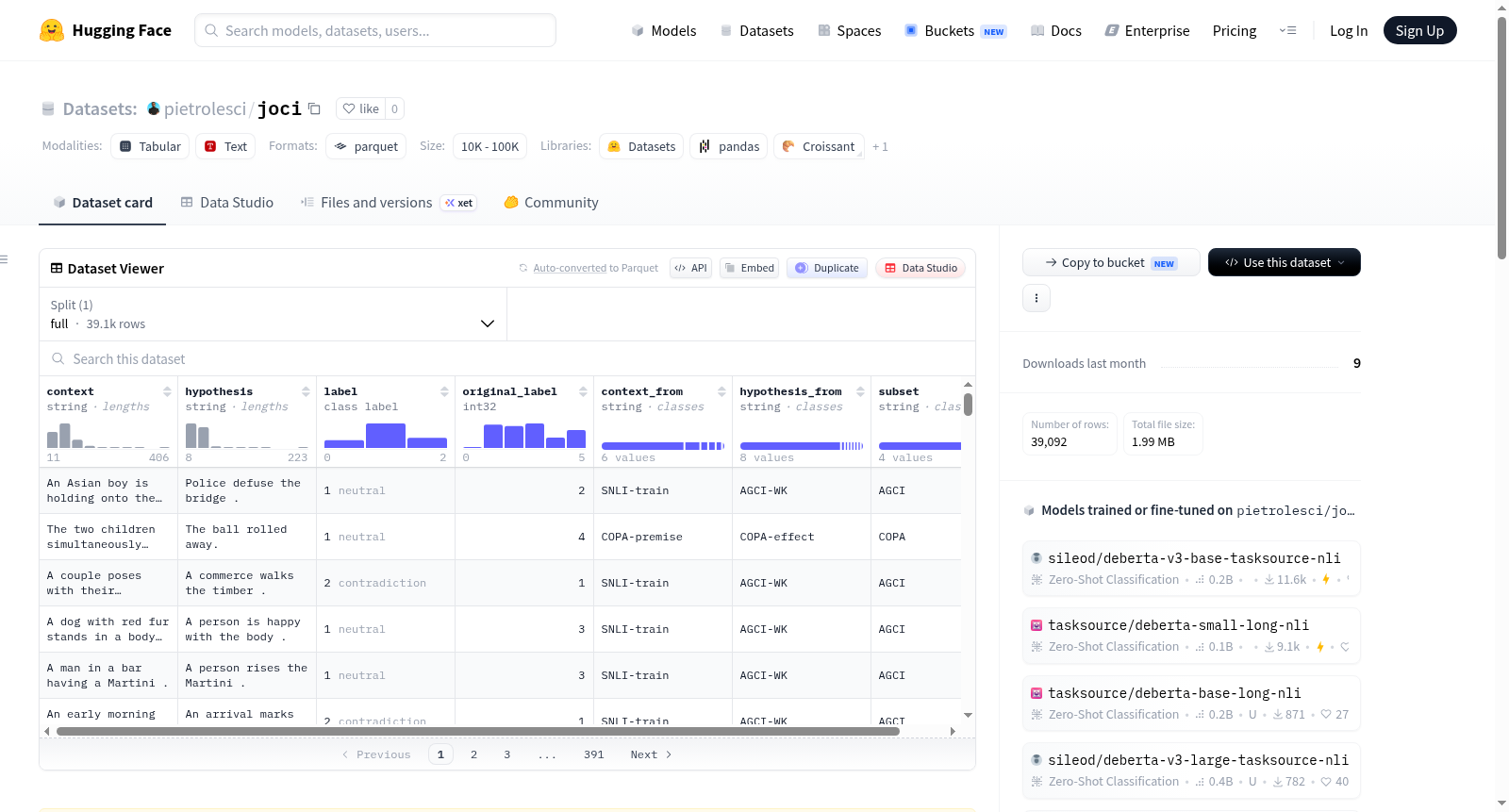The height and width of the screenshot is (812, 1509).
Task: Click the Hugging Face logo
Action: coord(52,30)
